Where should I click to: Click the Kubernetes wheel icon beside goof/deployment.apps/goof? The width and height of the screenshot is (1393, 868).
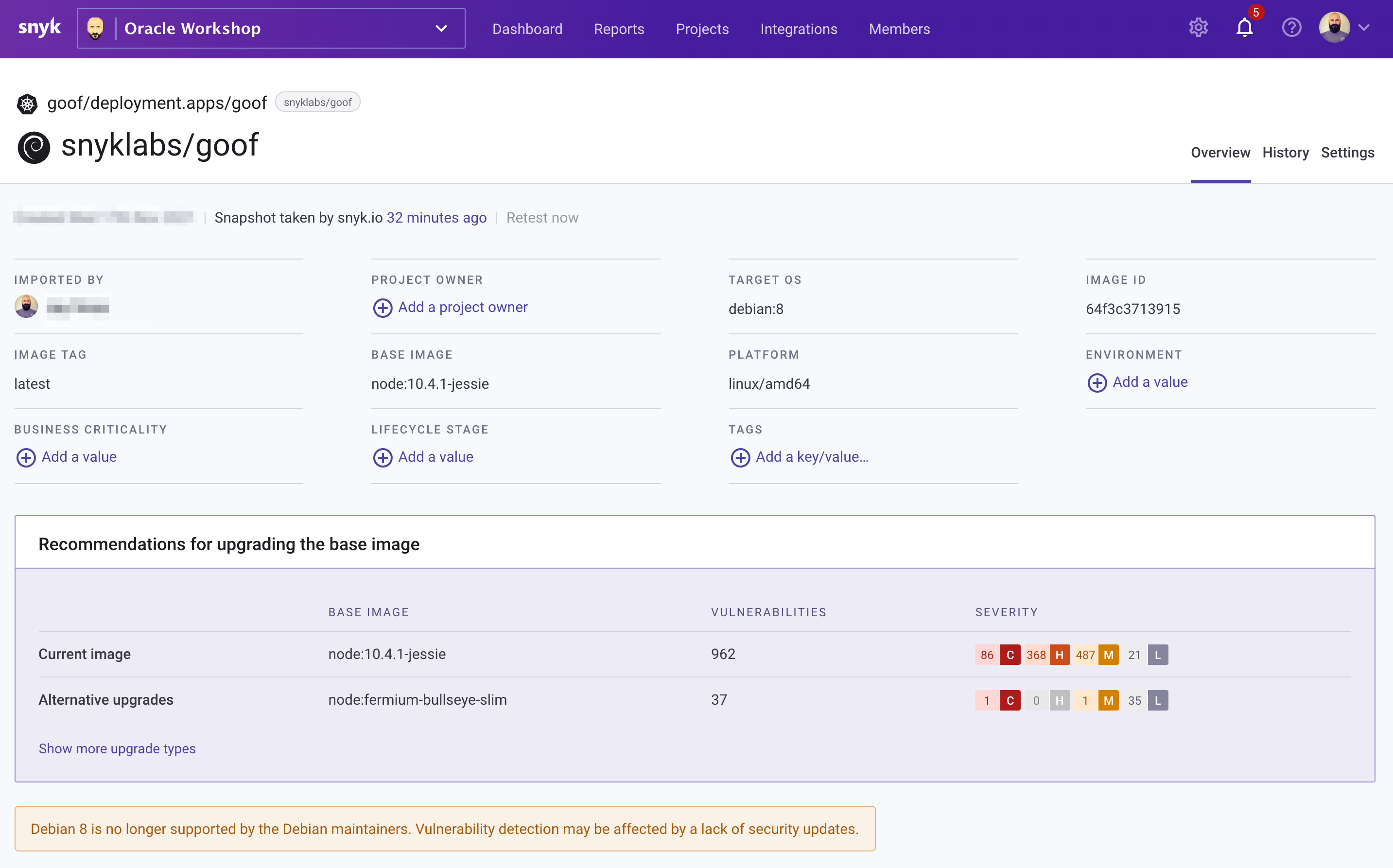point(27,104)
